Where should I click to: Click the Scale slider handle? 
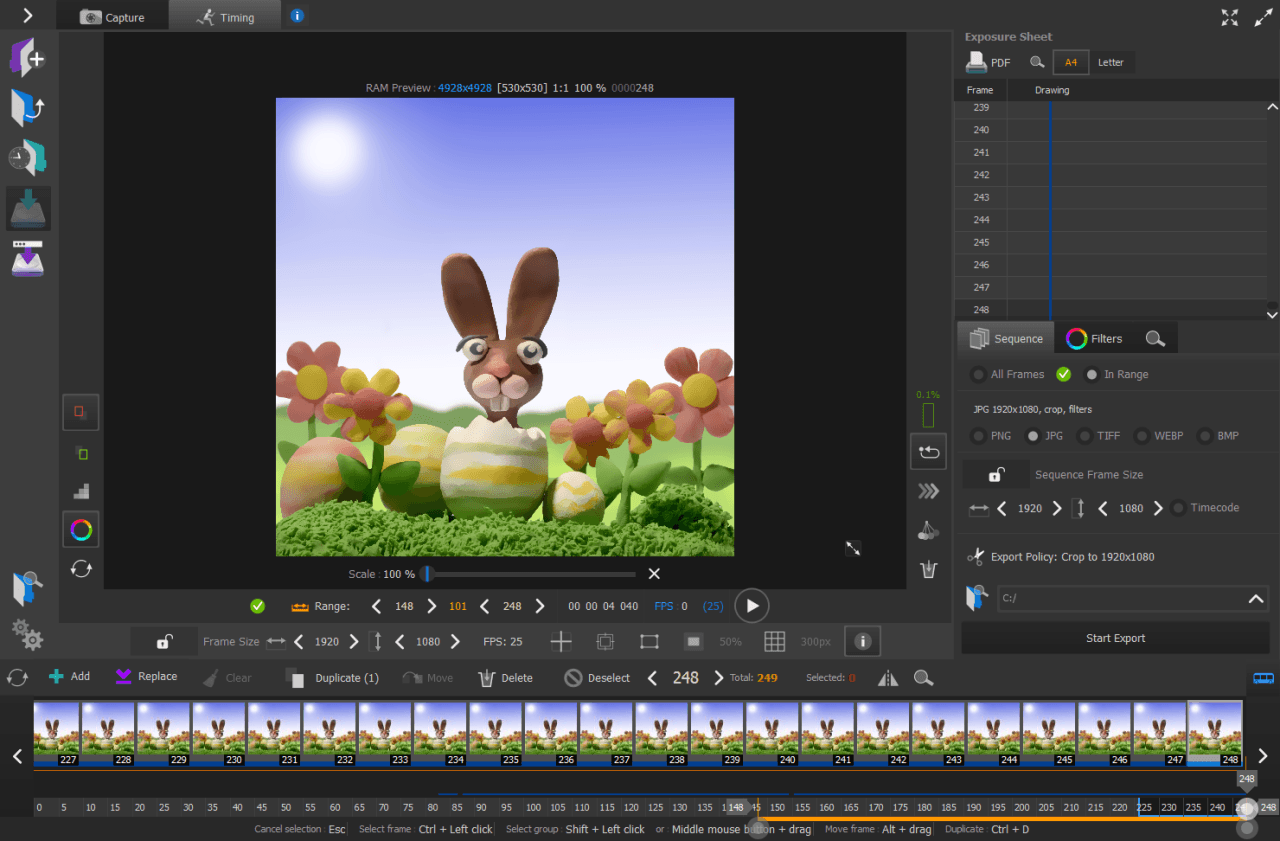click(427, 574)
